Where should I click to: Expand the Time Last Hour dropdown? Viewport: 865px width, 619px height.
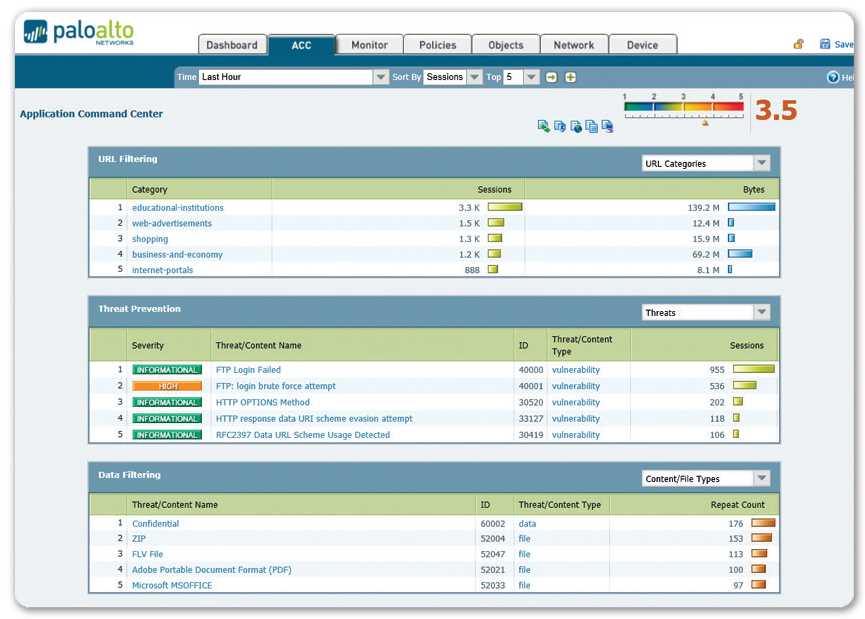tap(380, 77)
